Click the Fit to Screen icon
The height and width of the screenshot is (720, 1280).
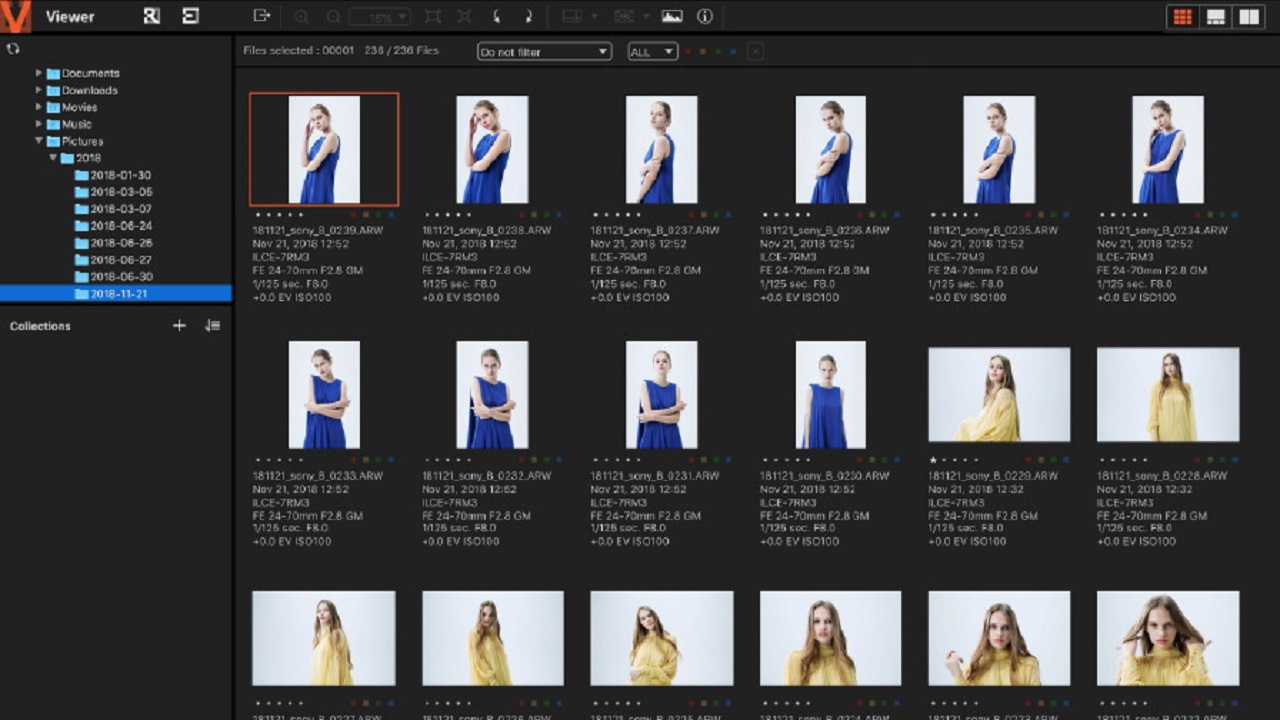433,16
